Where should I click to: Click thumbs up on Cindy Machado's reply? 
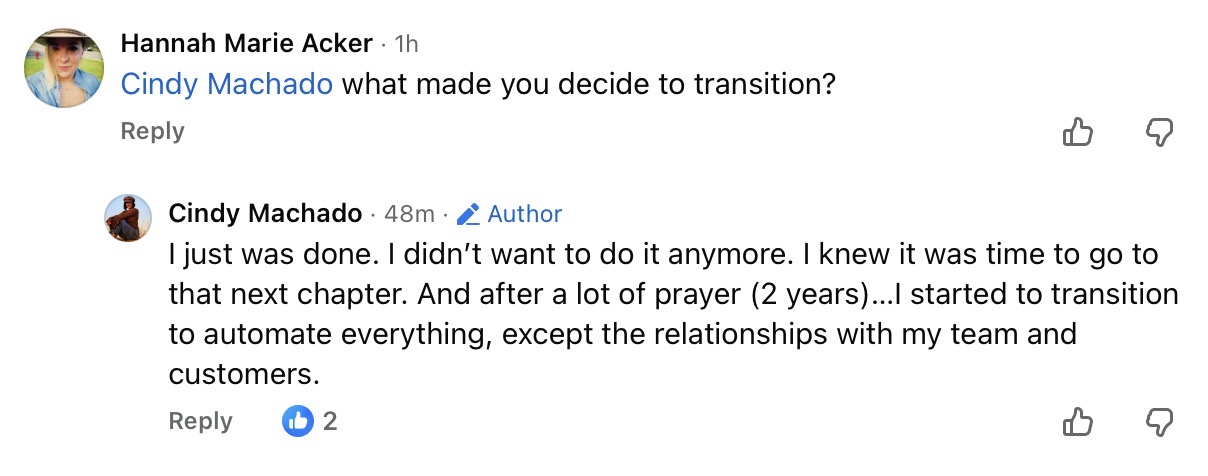[x=1078, y=421]
